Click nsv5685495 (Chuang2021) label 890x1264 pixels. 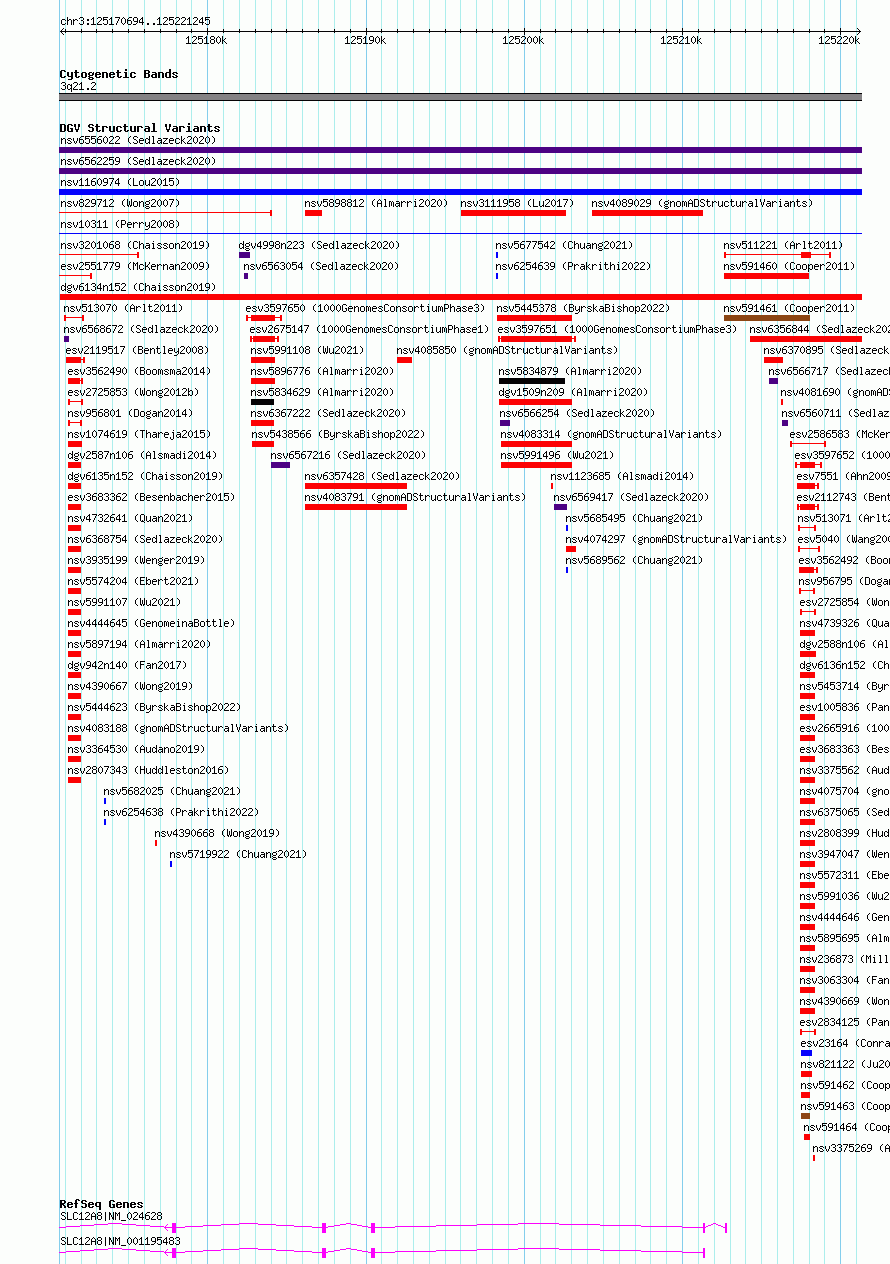pos(634,518)
